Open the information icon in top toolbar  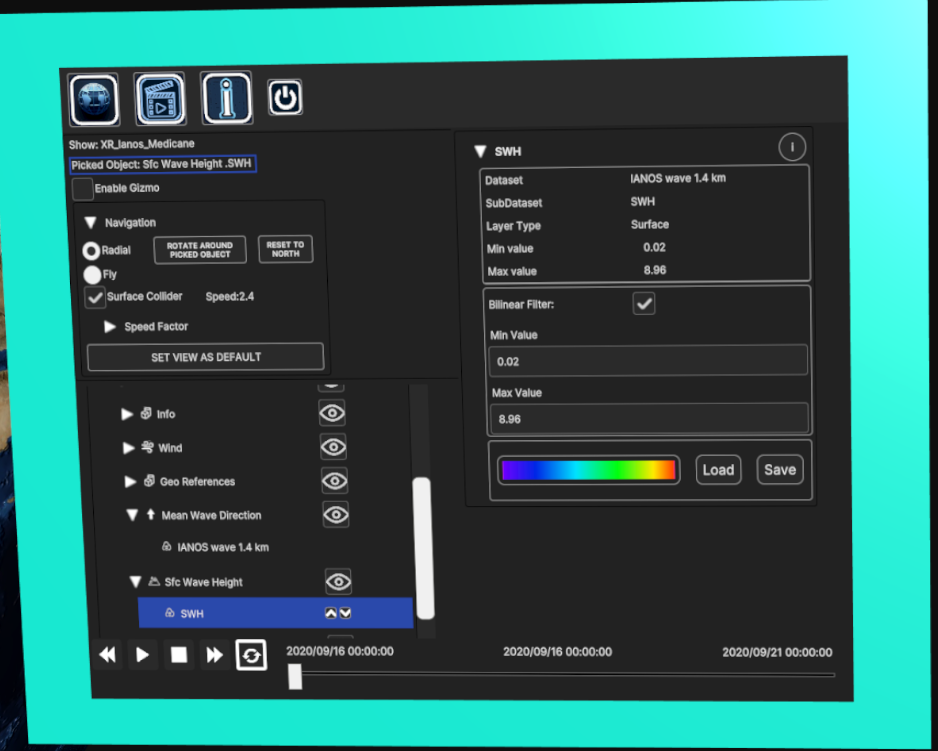[x=226, y=98]
